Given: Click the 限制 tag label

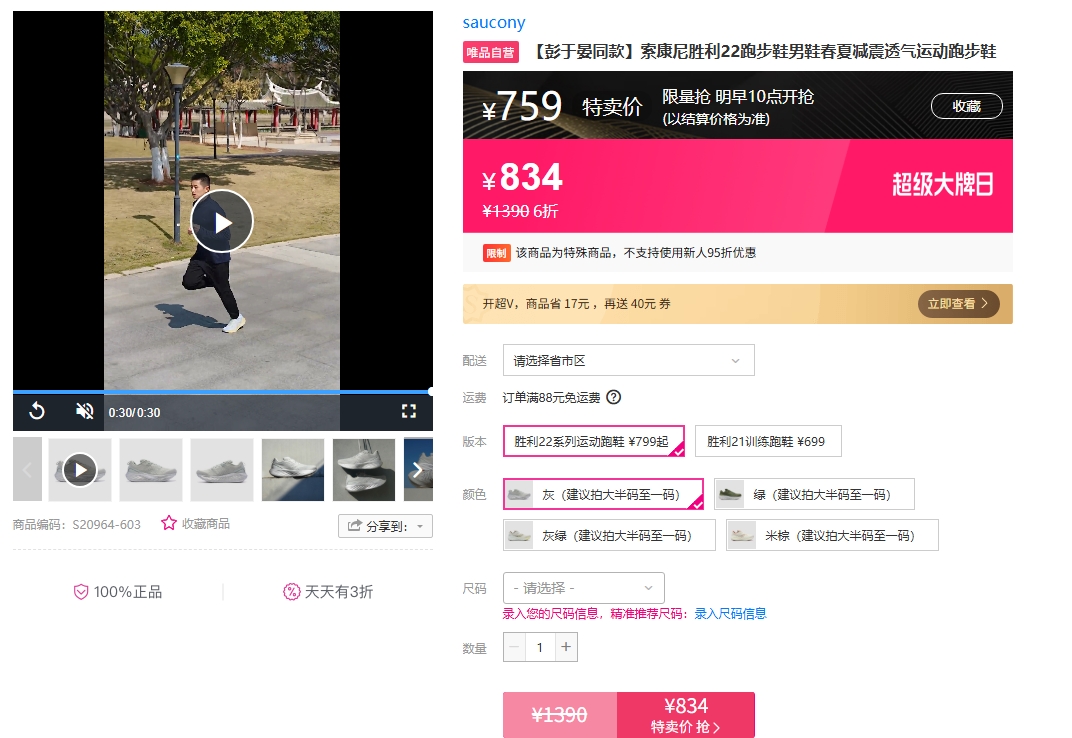Looking at the screenshot, I should [496, 253].
